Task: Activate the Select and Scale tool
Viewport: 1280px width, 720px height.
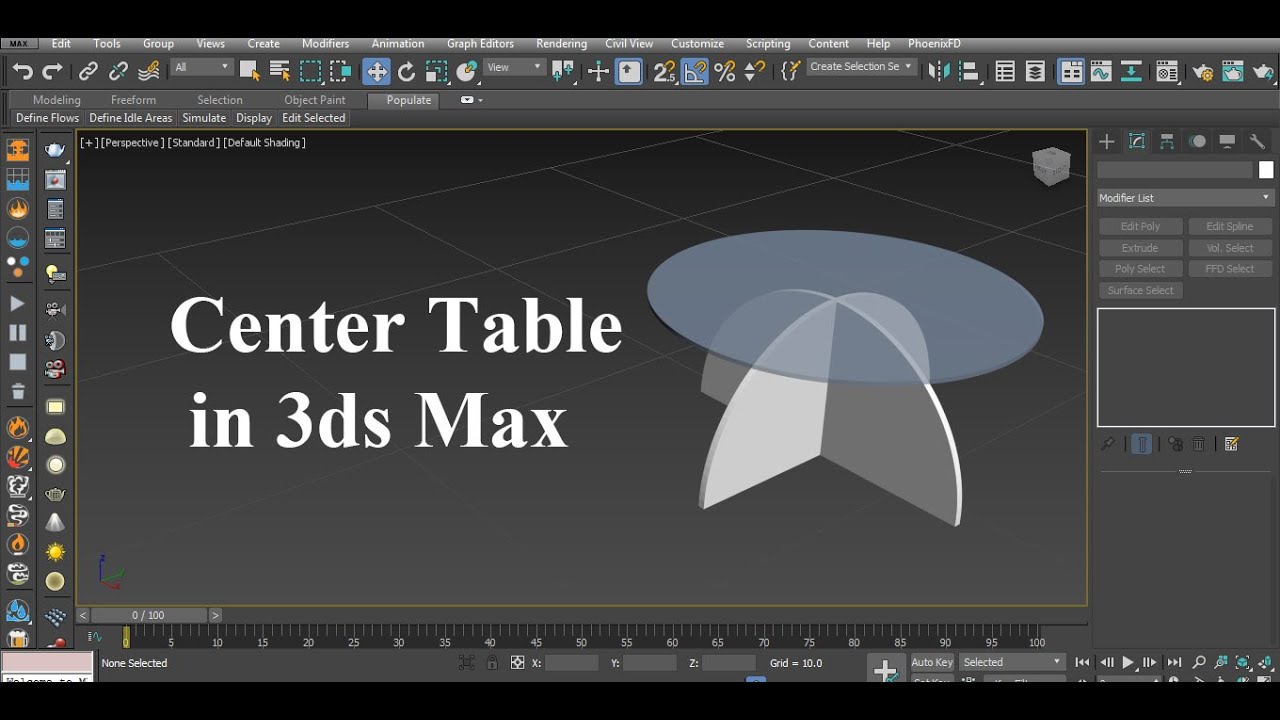Action: tap(436, 71)
